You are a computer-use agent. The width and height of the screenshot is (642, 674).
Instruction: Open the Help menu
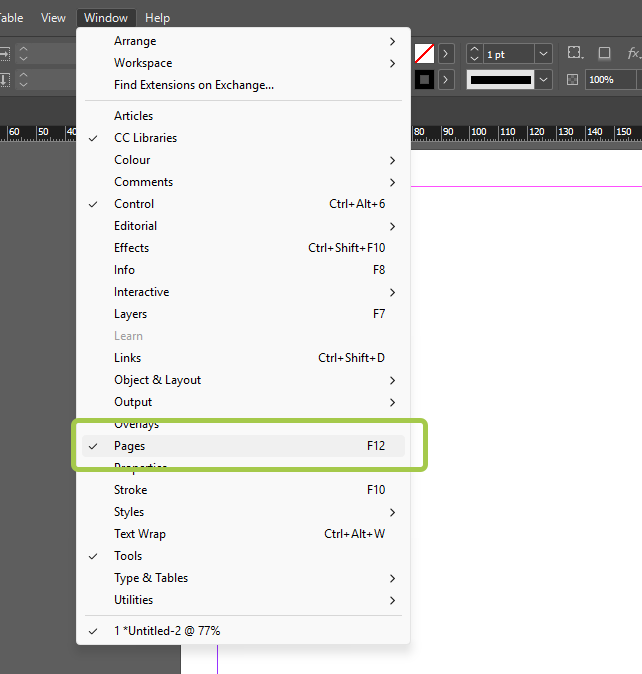[x=157, y=18]
